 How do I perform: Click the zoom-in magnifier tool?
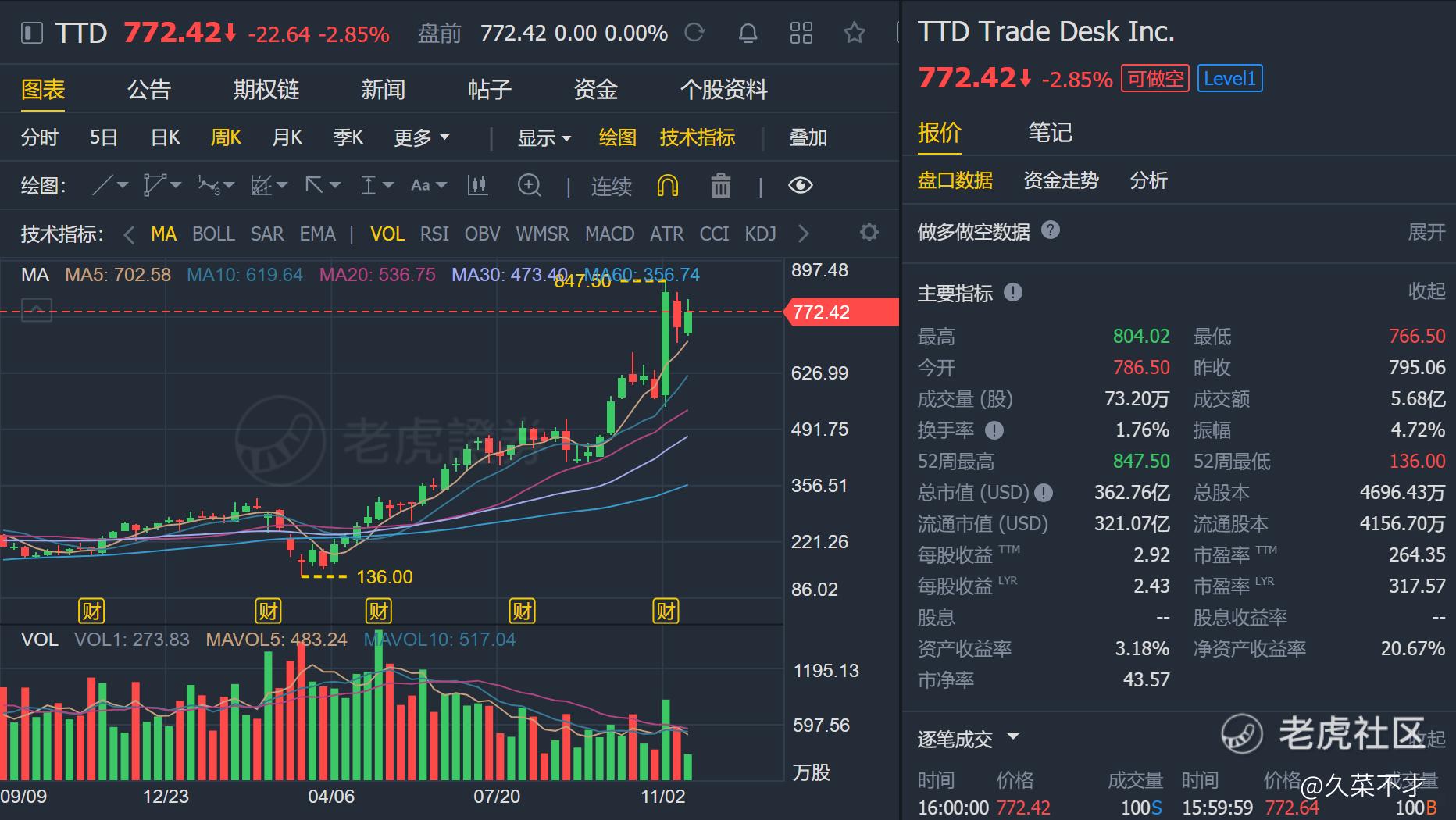tap(530, 185)
